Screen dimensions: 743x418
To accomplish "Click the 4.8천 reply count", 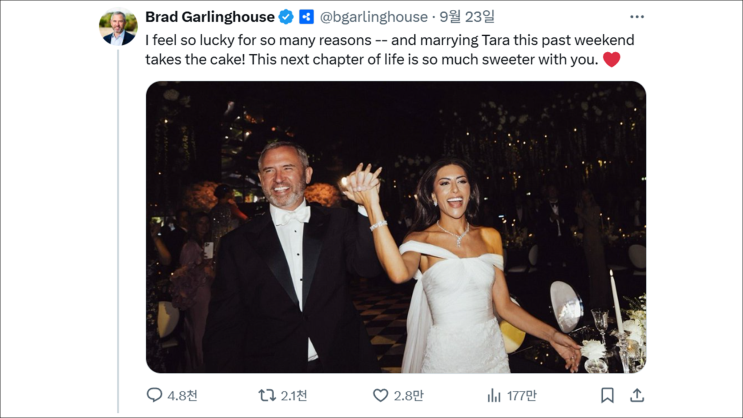I will [180, 395].
